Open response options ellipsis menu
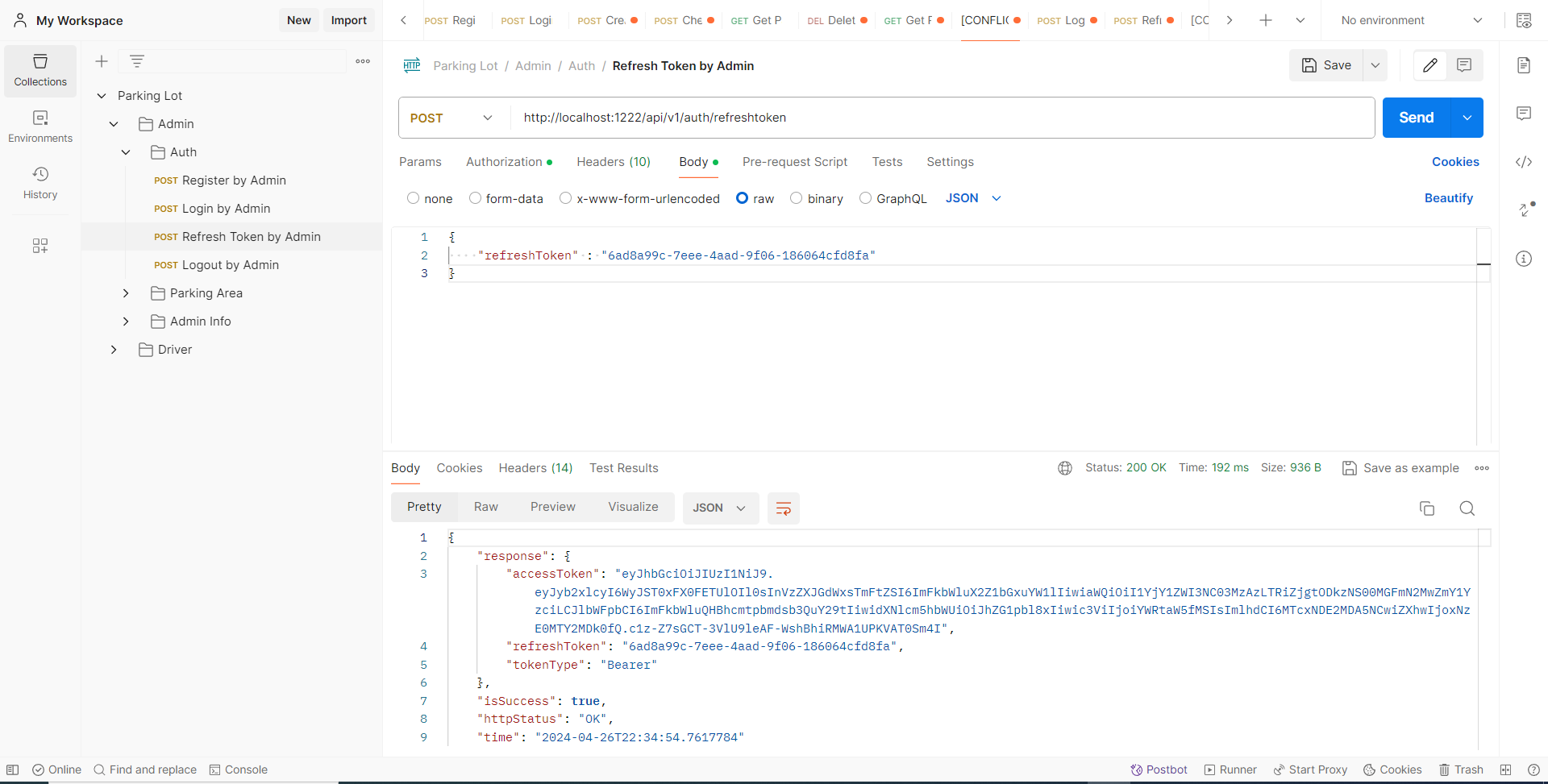Viewport: 1548px width, 784px height. click(1482, 468)
